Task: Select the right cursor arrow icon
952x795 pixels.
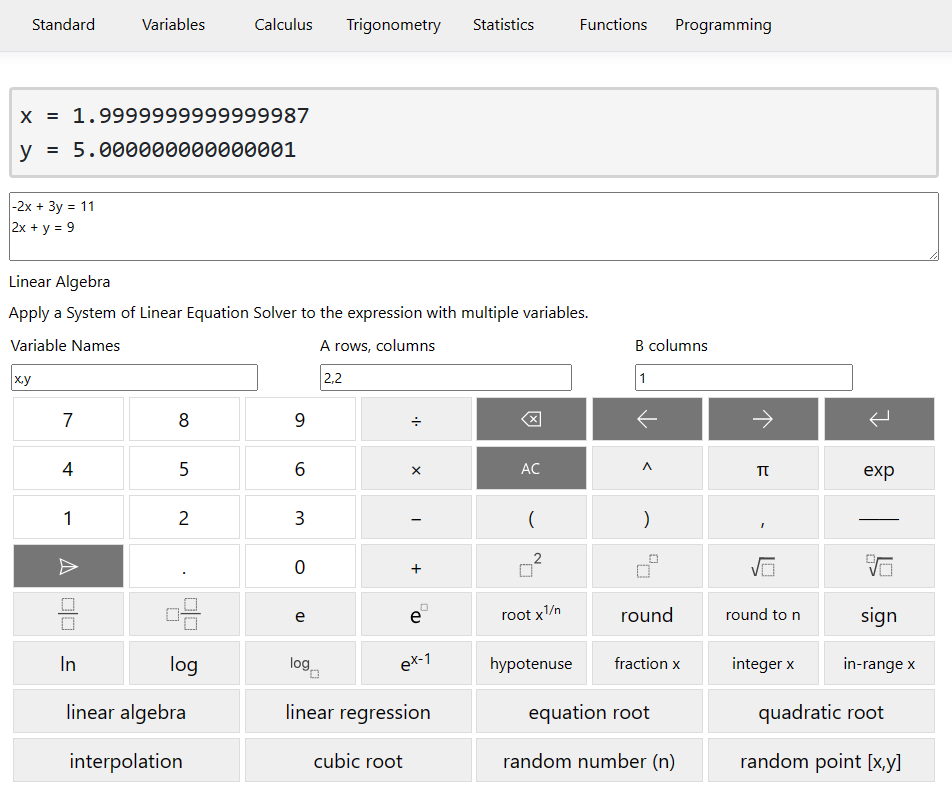Action: (763, 418)
